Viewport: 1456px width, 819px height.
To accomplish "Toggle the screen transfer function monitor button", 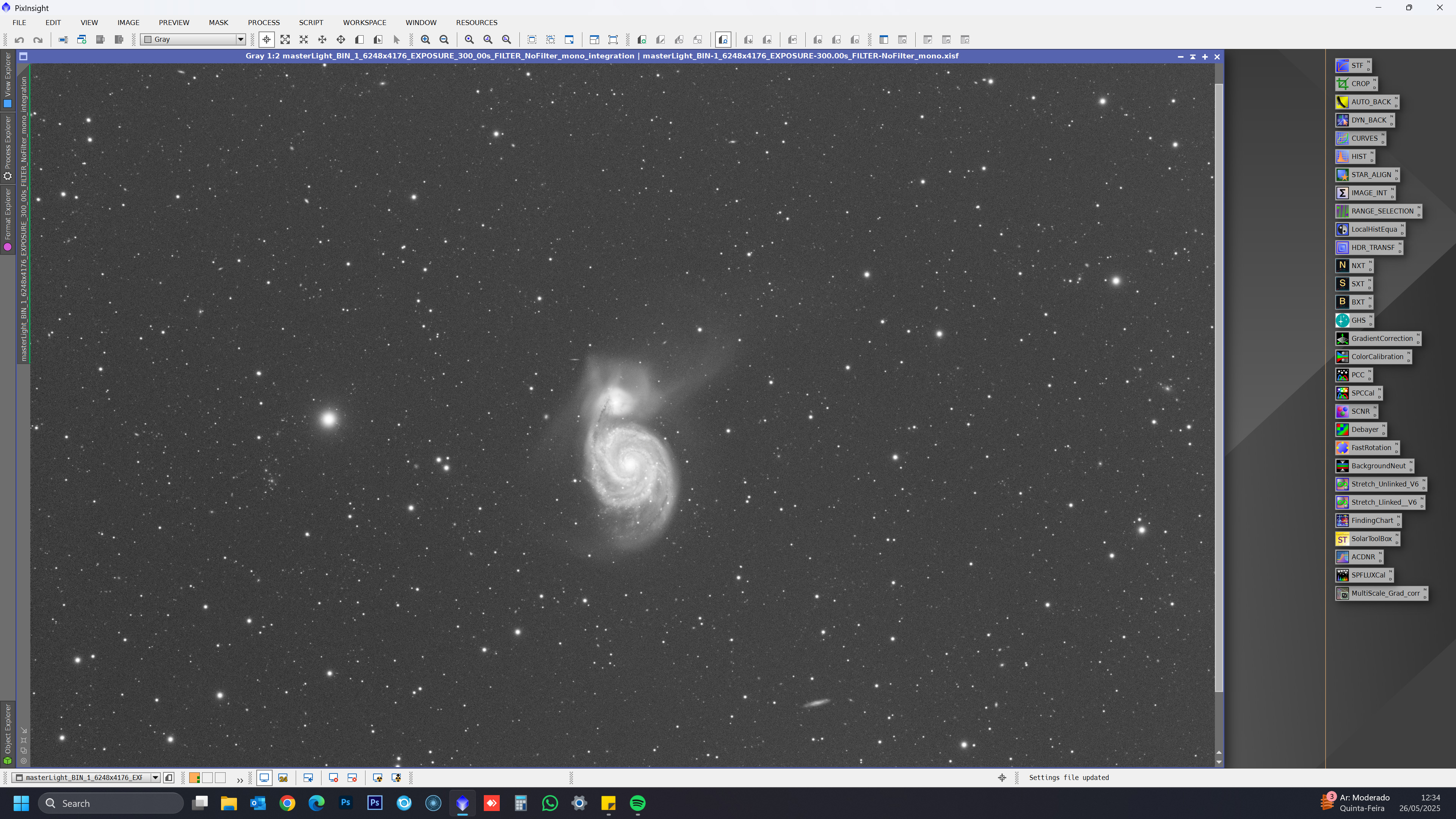I will click(x=264, y=778).
